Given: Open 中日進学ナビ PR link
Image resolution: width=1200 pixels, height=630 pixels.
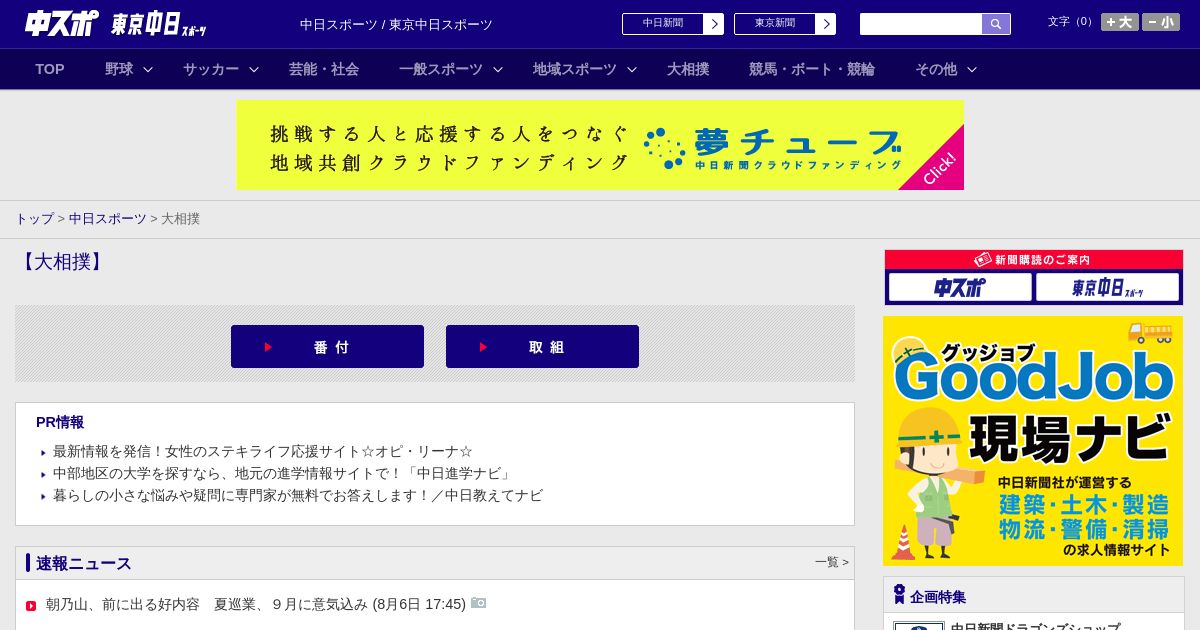Looking at the screenshot, I should (283, 473).
